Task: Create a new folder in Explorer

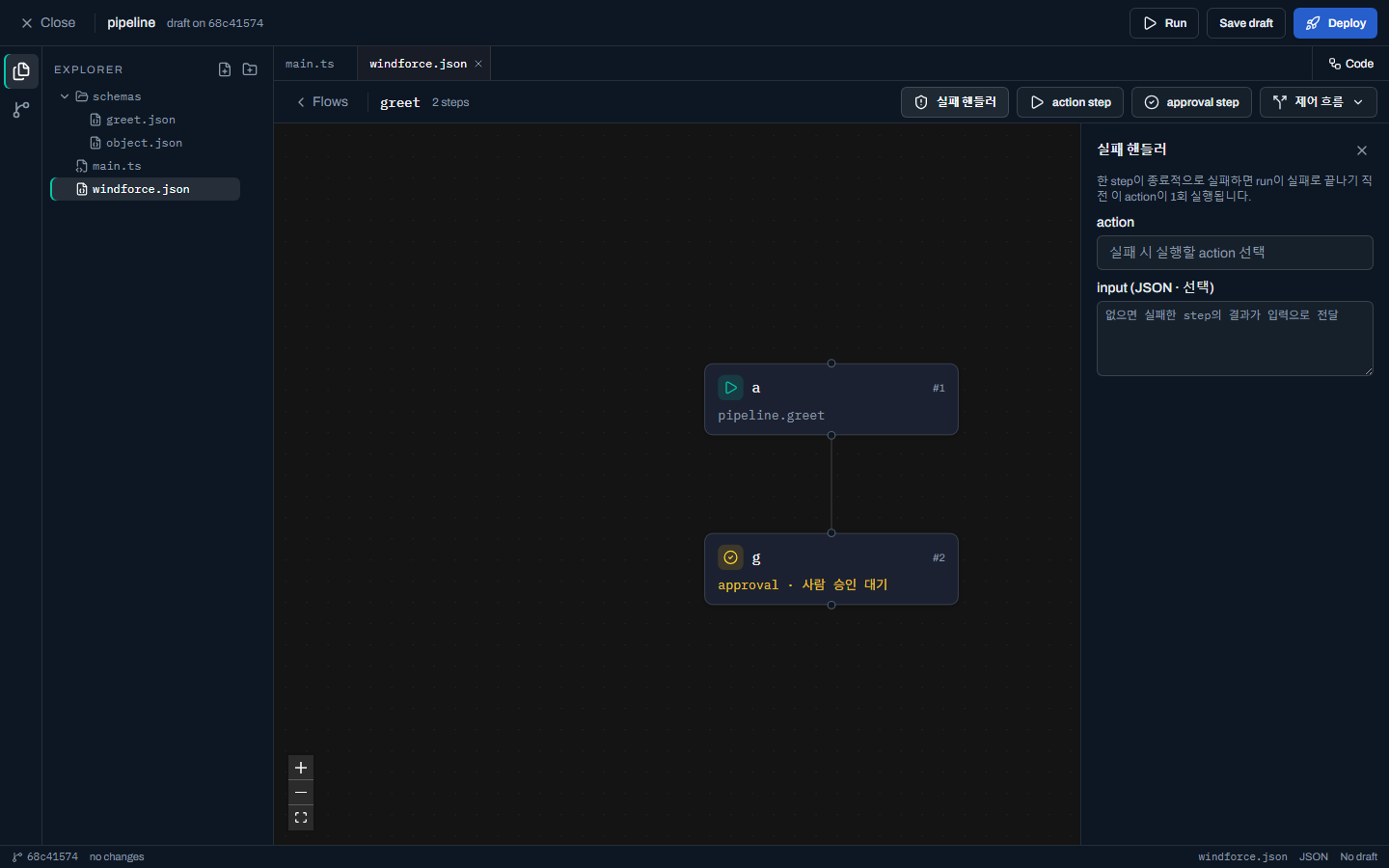Action: coord(250,69)
